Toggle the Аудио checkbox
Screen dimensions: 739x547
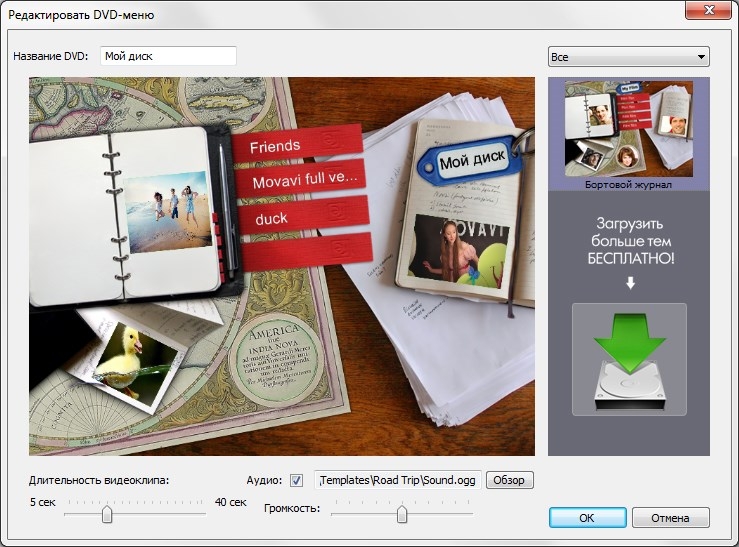point(296,481)
